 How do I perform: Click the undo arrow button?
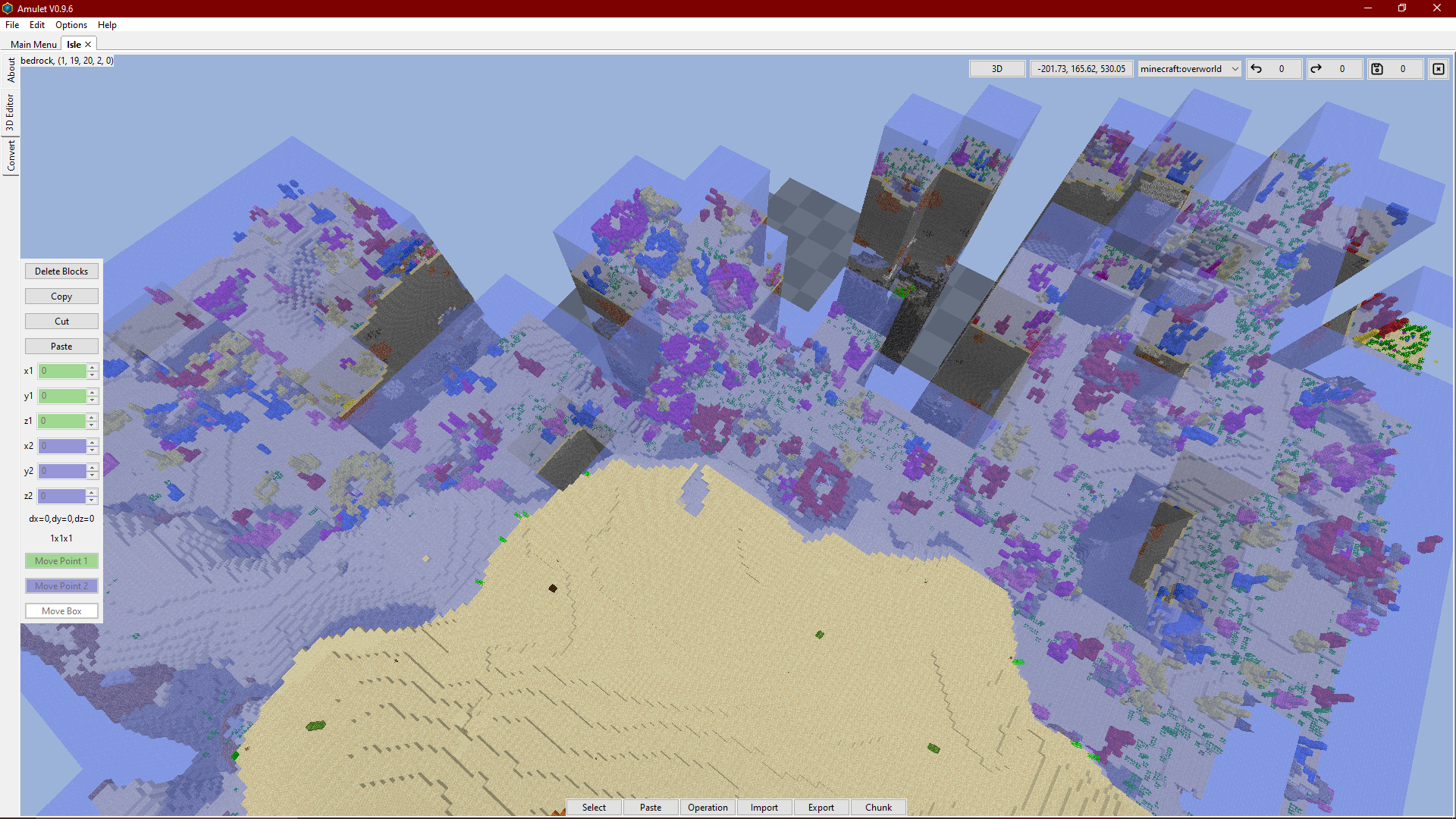[1257, 69]
